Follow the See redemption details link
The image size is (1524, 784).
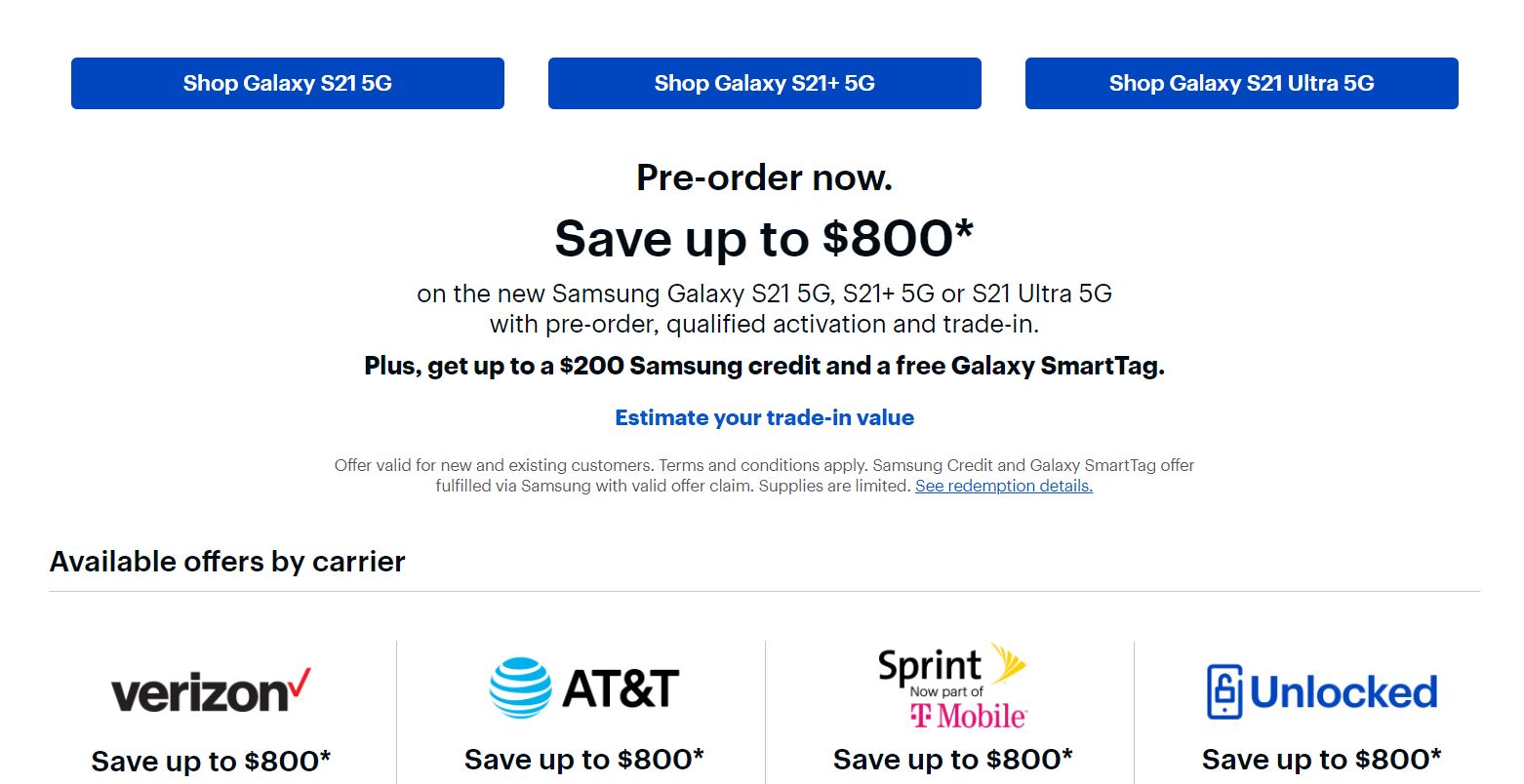[x=1003, y=486]
